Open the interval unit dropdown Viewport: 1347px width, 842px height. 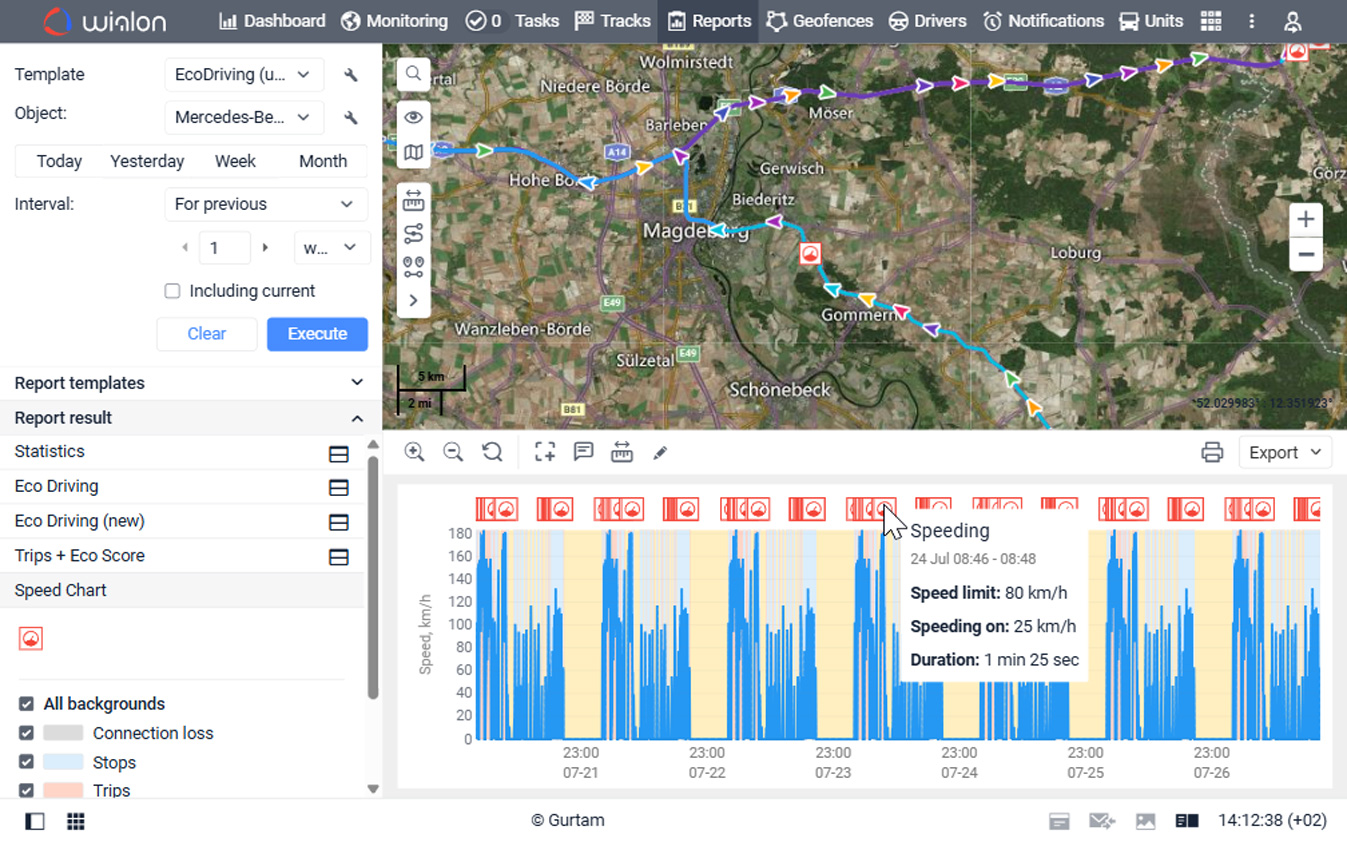coord(331,247)
